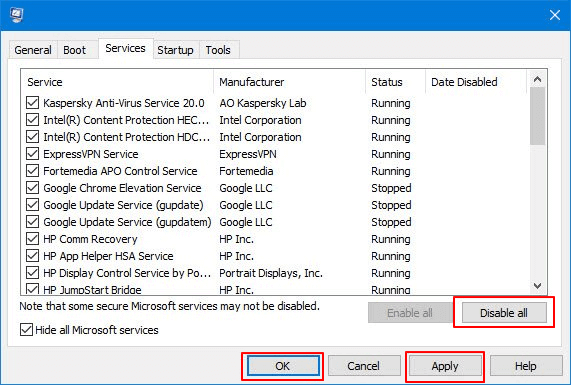
Task: Click Google LLC cell in the gupdate row
Action: [246, 205]
